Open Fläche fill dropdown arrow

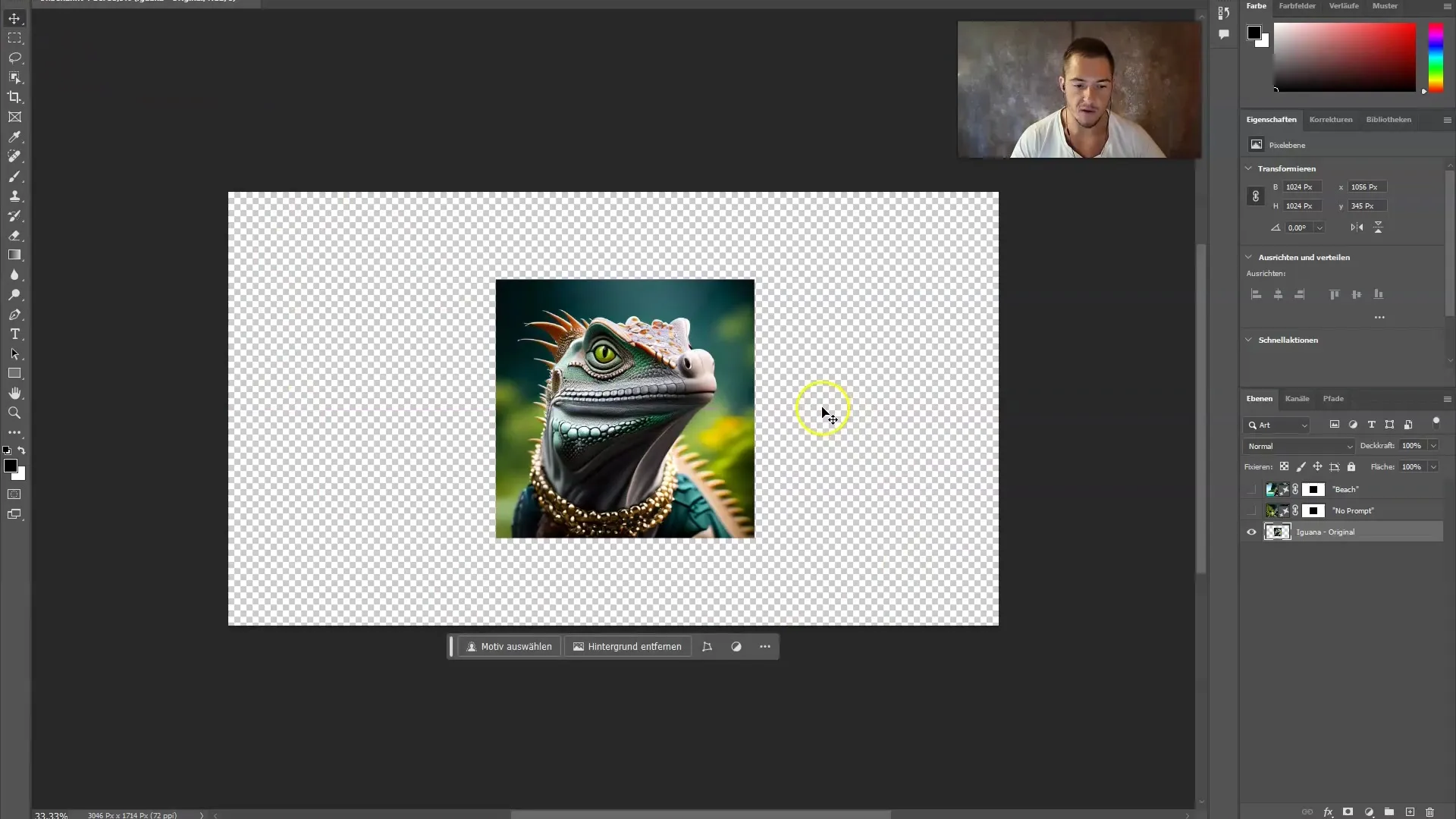click(1433, 467)
